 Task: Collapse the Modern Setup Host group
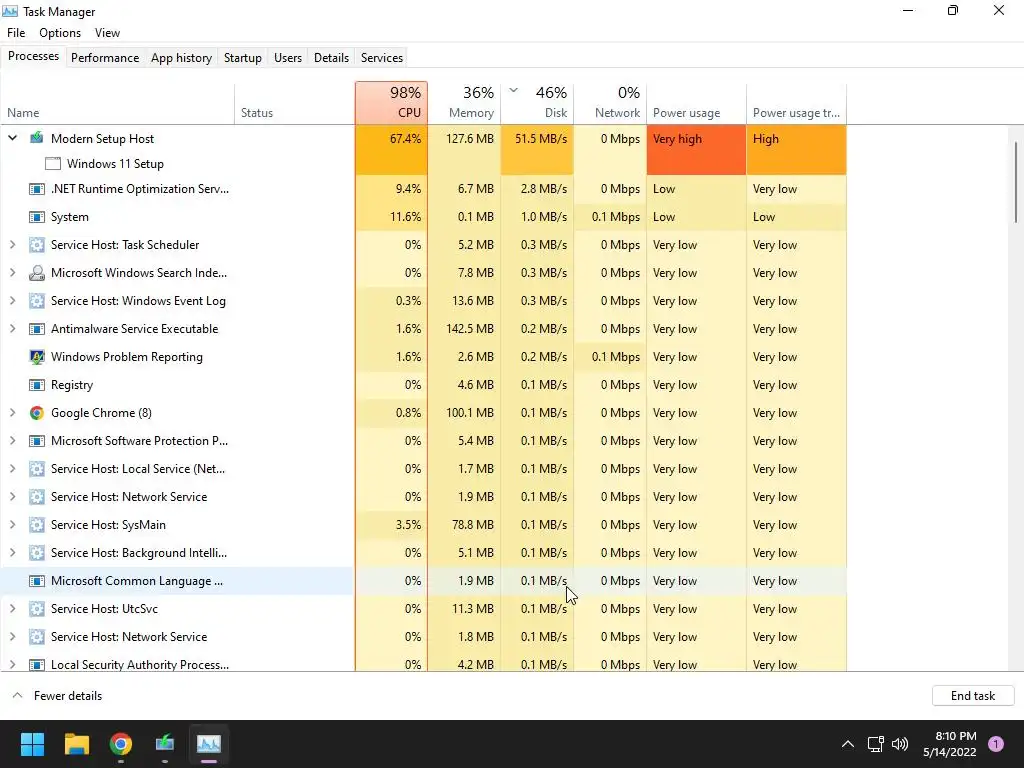point(12,138)
